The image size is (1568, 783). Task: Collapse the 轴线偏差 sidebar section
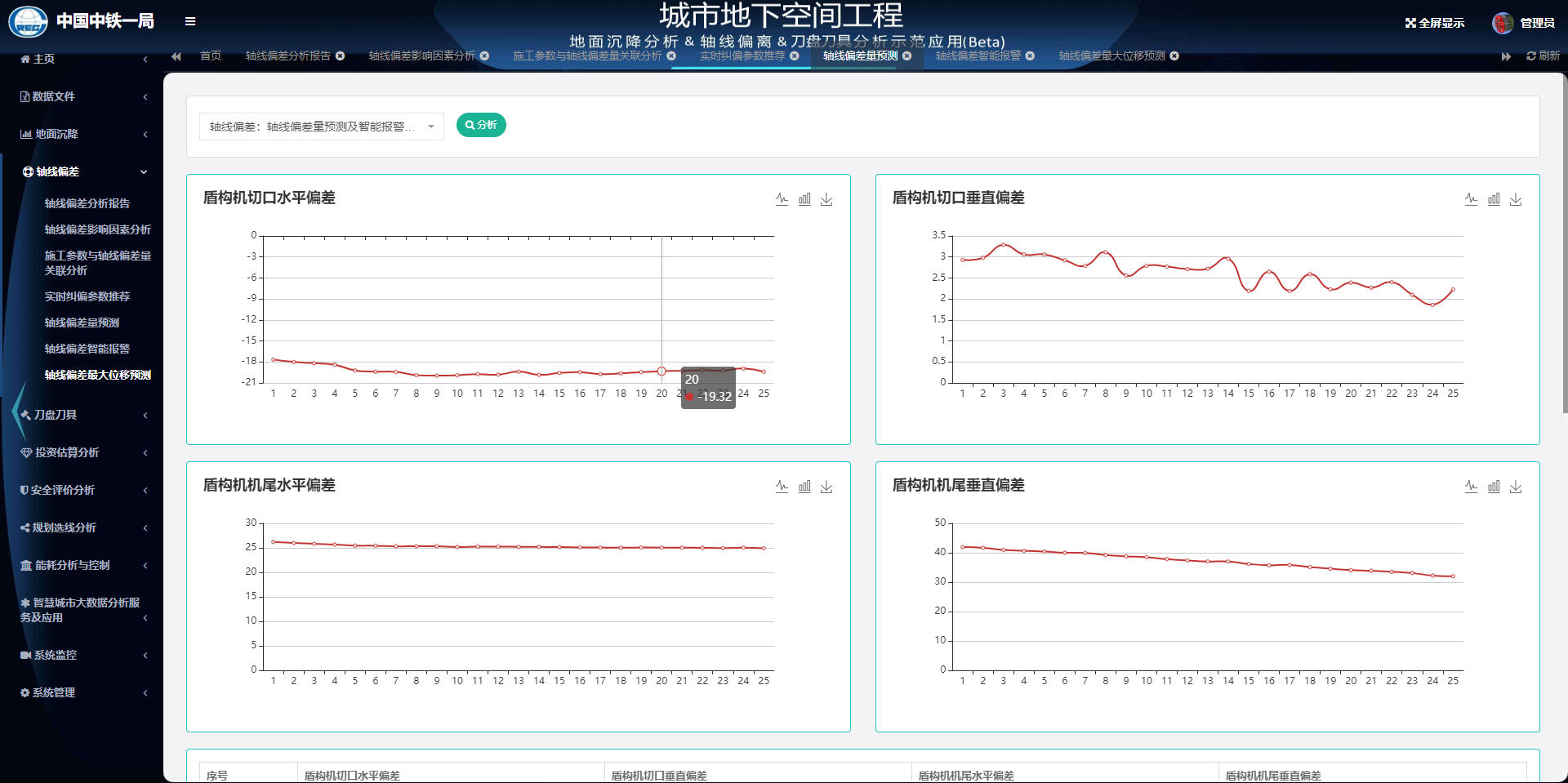pyautogui.click(x=144, y=171)
